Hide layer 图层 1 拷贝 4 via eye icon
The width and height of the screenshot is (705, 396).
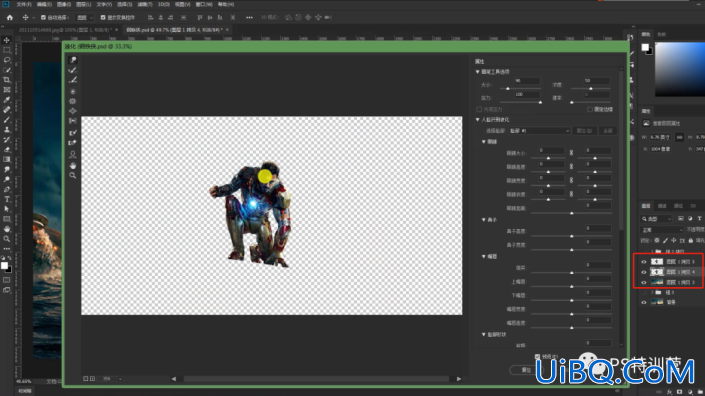tap(643, 272)
